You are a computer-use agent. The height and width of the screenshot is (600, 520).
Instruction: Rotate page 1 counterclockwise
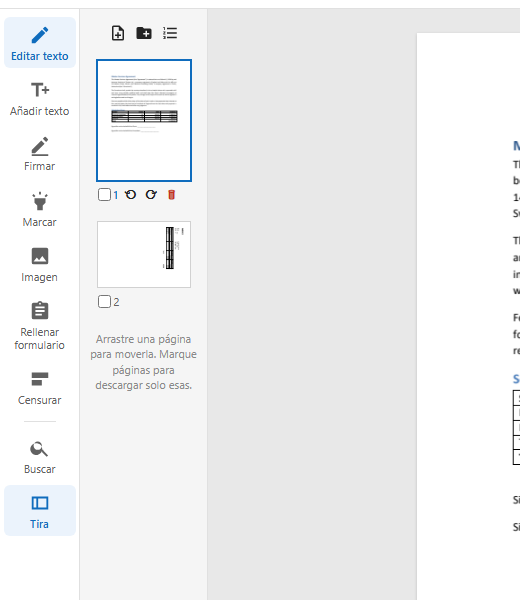click(130, 195)
